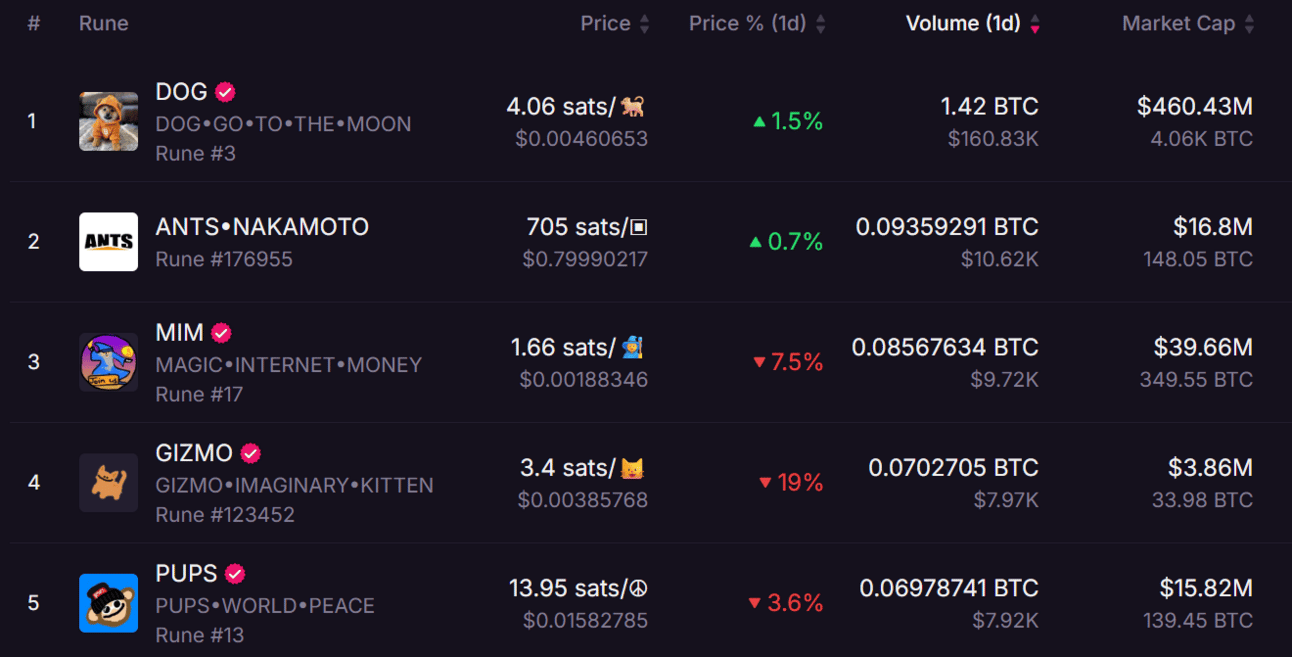Click the ANTS logo icon
Image resolution: width=1292 pixels, height=657 pixels.
(x=108, y=241)
